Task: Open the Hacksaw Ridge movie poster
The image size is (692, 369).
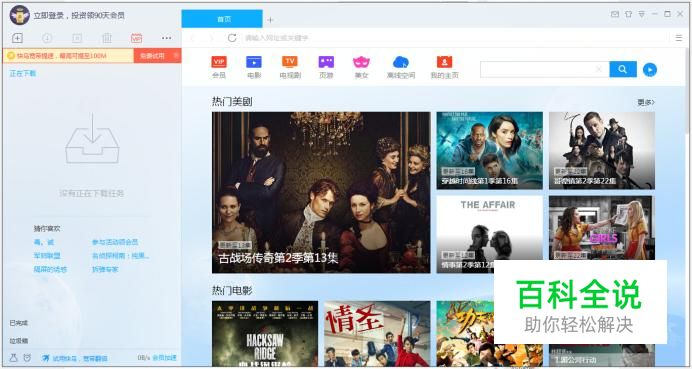Action: 265,333
